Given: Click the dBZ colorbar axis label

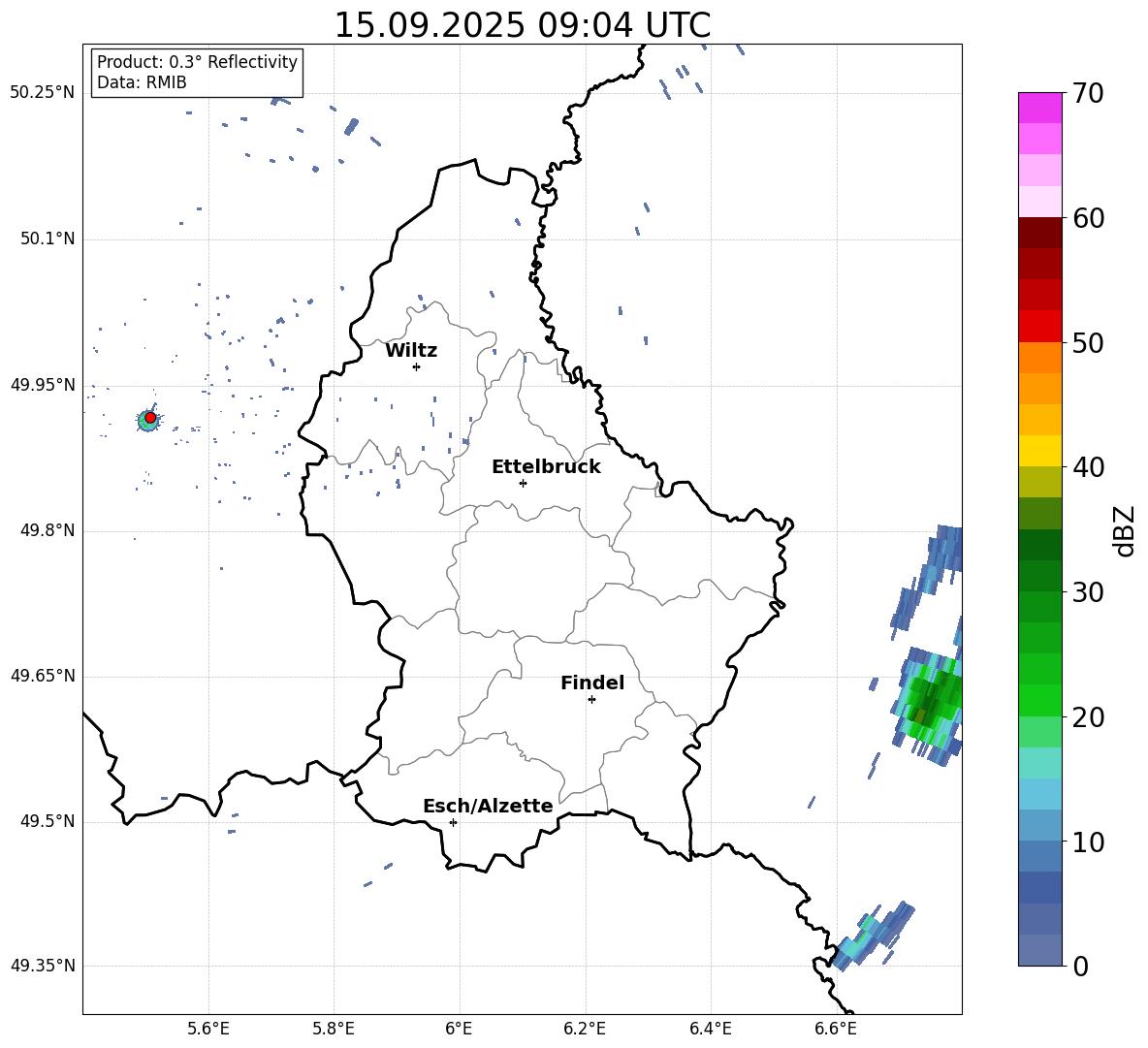Looking at the screenshot, I should point(1125,530).
